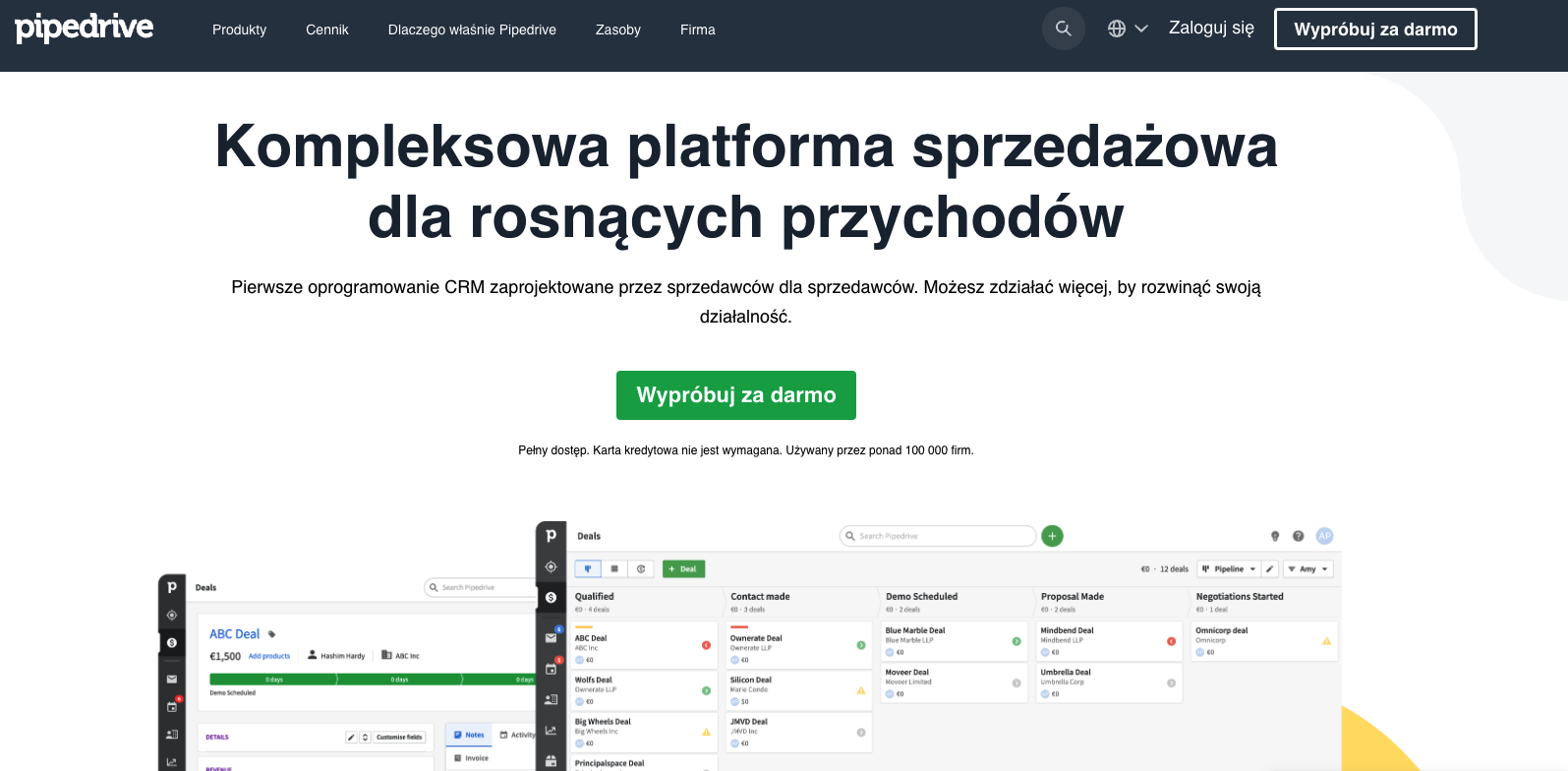The image size is (1568, 771).
Task: Click Search Pipedrive field in pipeline board window
Action: click(x=938, y=536)
